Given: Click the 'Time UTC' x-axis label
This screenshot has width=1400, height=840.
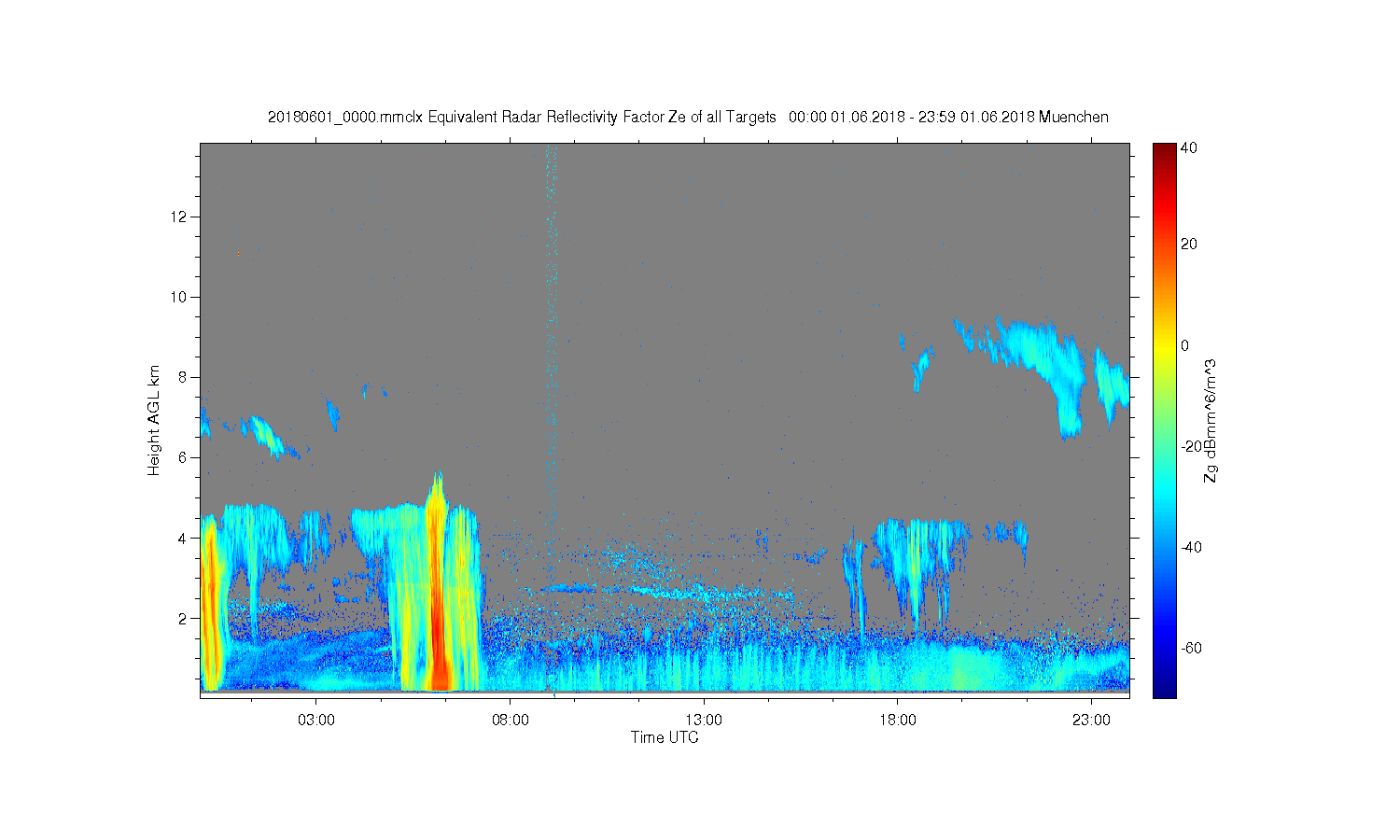Looking at the screenshot, I should coord(665,737).
